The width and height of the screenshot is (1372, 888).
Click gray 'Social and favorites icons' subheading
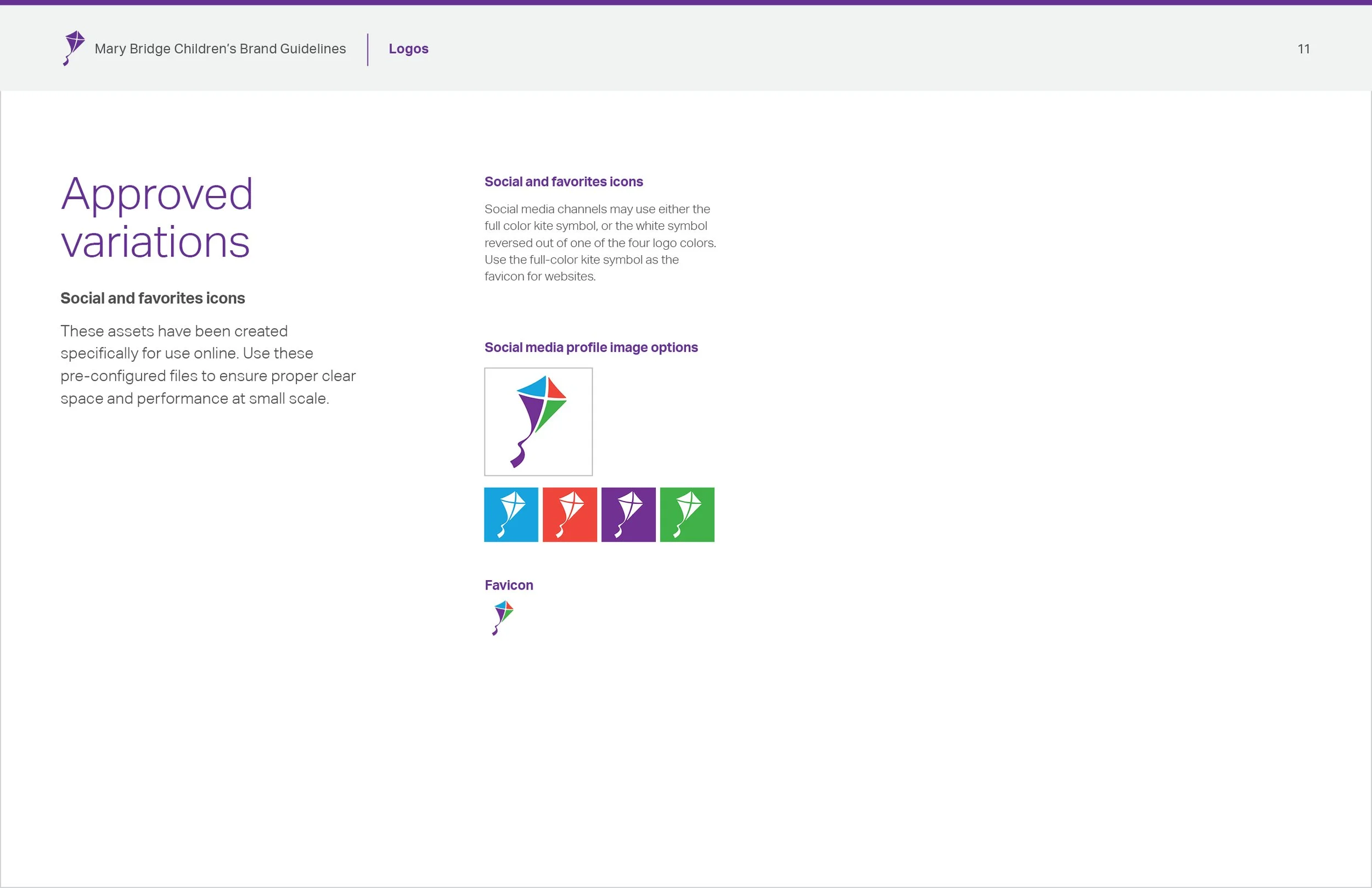pyautogui.click(x=153, y=298)
